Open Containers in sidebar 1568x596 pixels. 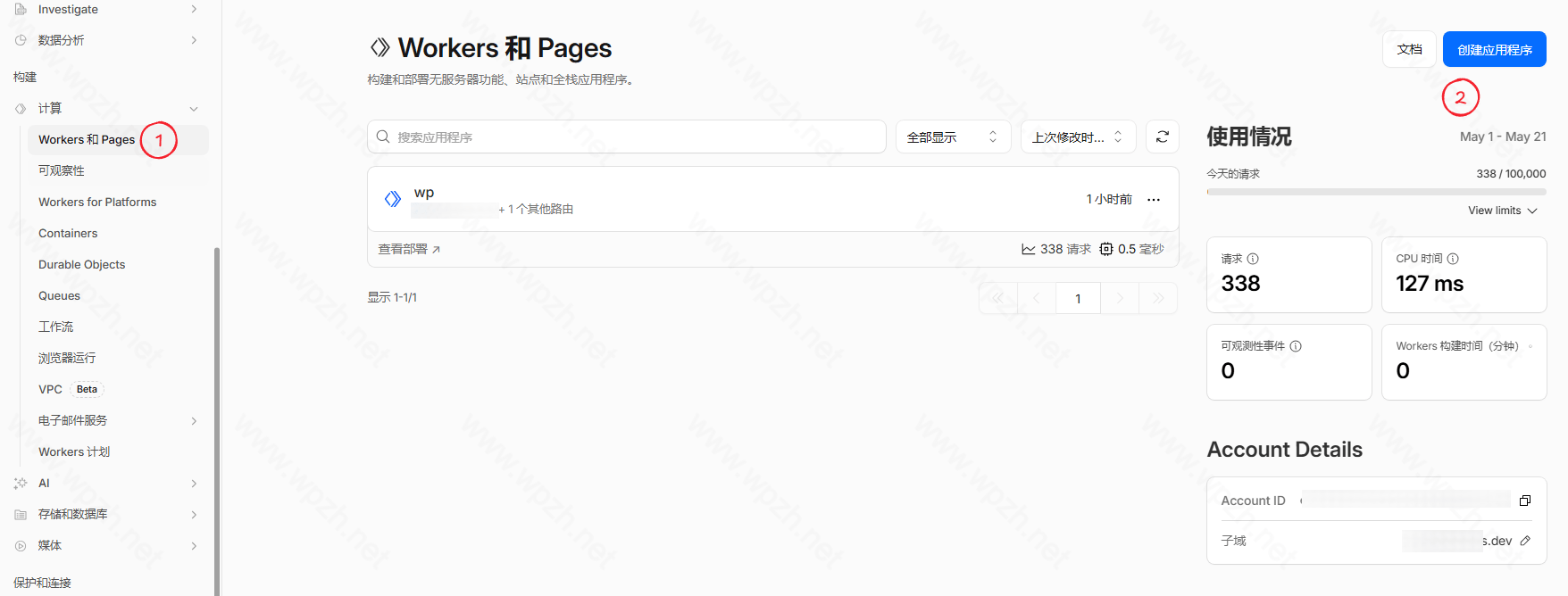pyautogui.click(x=68, y=234)
